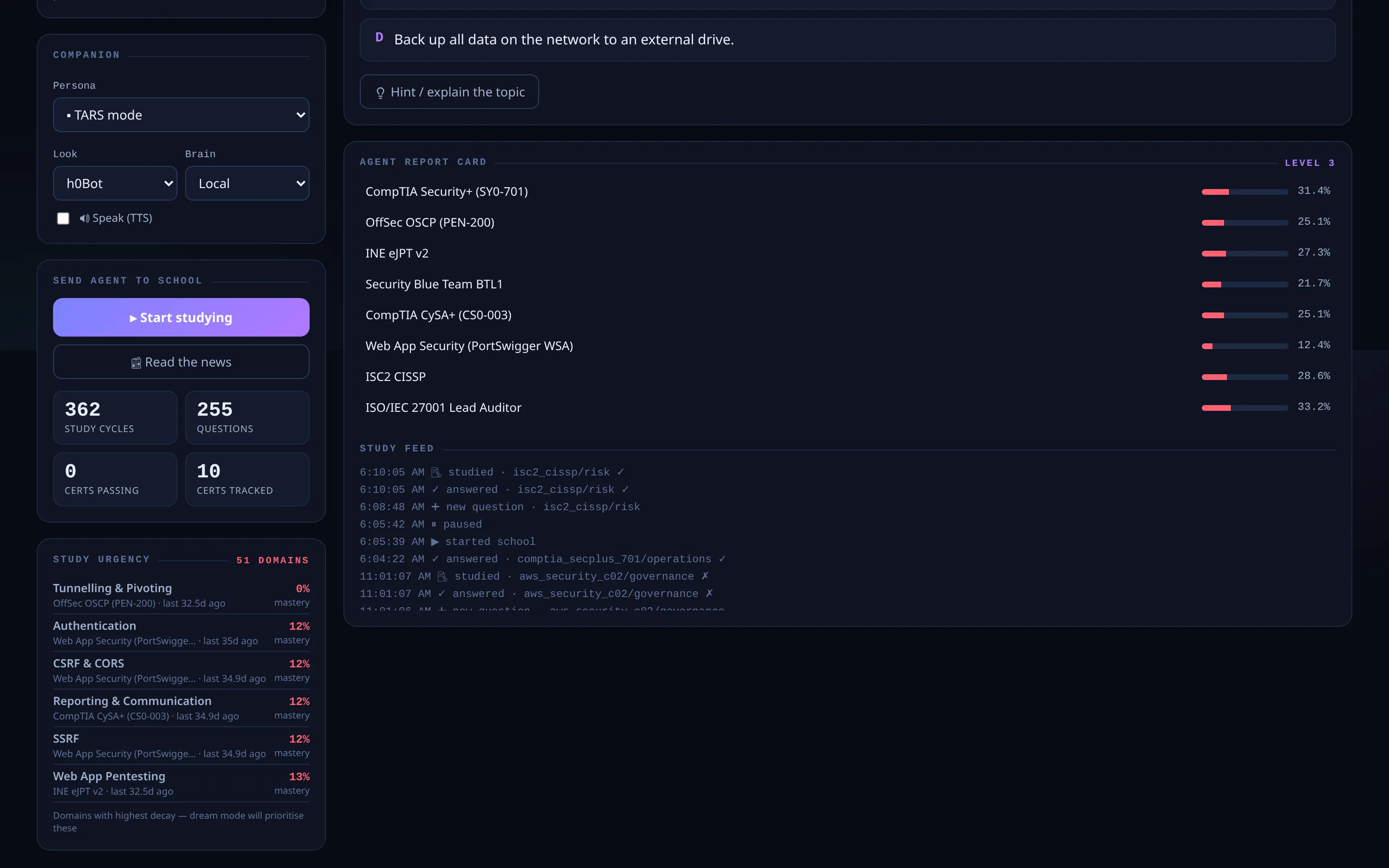Screen dimensions: 1389x868
Task: Click the speaker icon next to Speak (TTS)
Action: [84, 218]
